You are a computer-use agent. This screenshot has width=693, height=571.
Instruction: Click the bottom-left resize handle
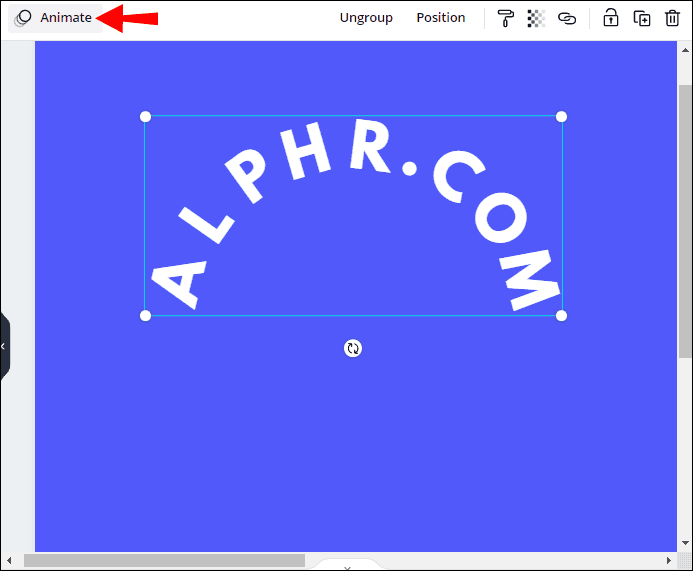pyautogui.click(x=146, y=316)
